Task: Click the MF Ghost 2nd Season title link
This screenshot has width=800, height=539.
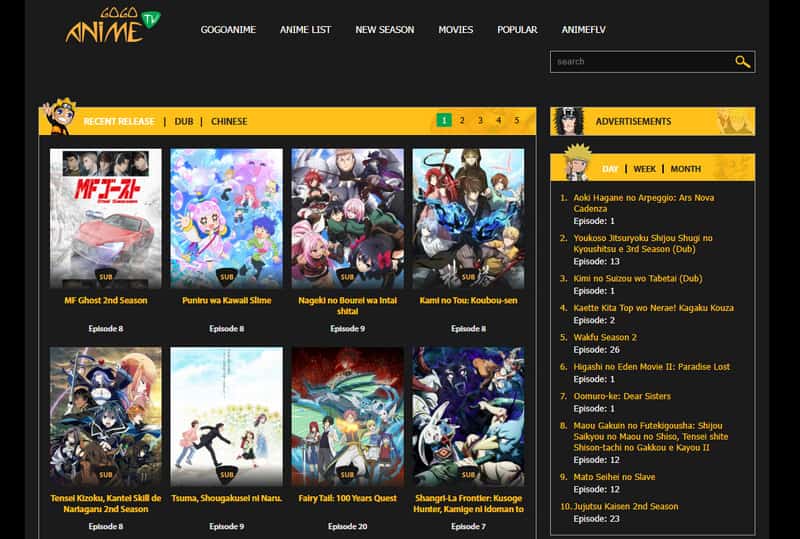Action: pyautogui.click(x=106, y=300)
